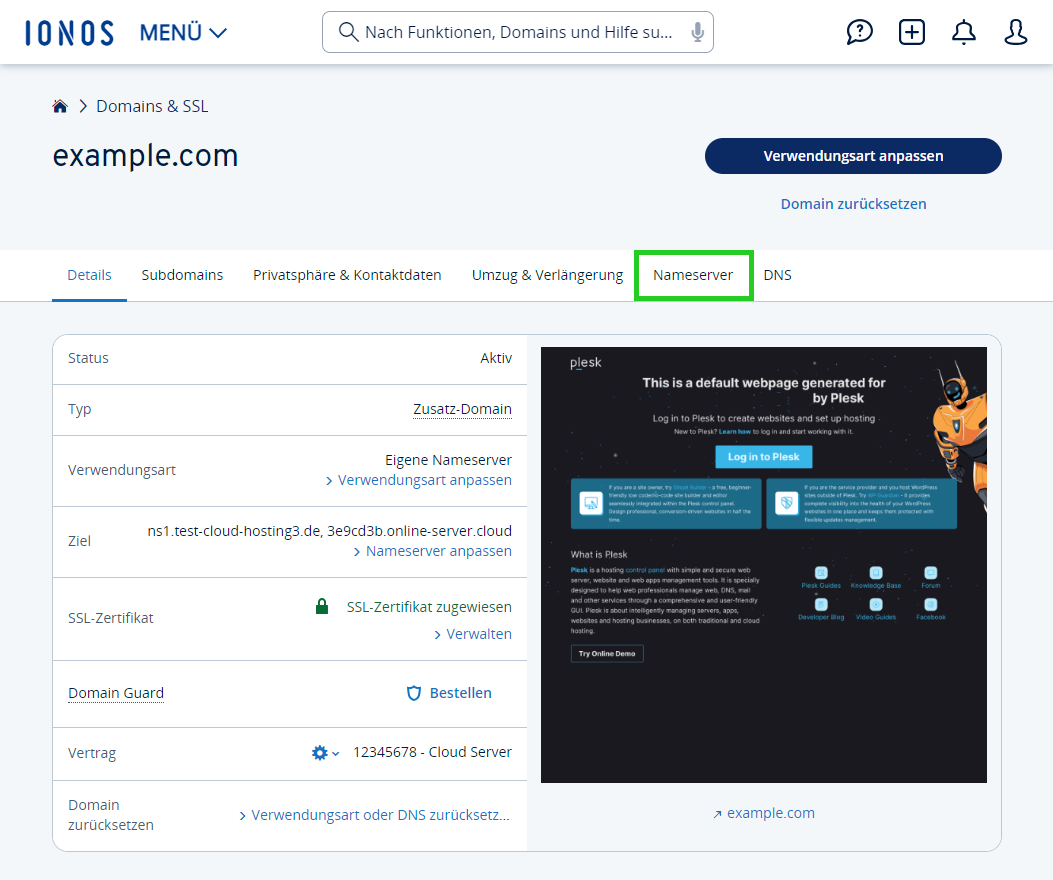This screenshot has height=880, width=1053.
Task: Open the notifications bell
Action: pyautogui.click(x=964, y=32)
